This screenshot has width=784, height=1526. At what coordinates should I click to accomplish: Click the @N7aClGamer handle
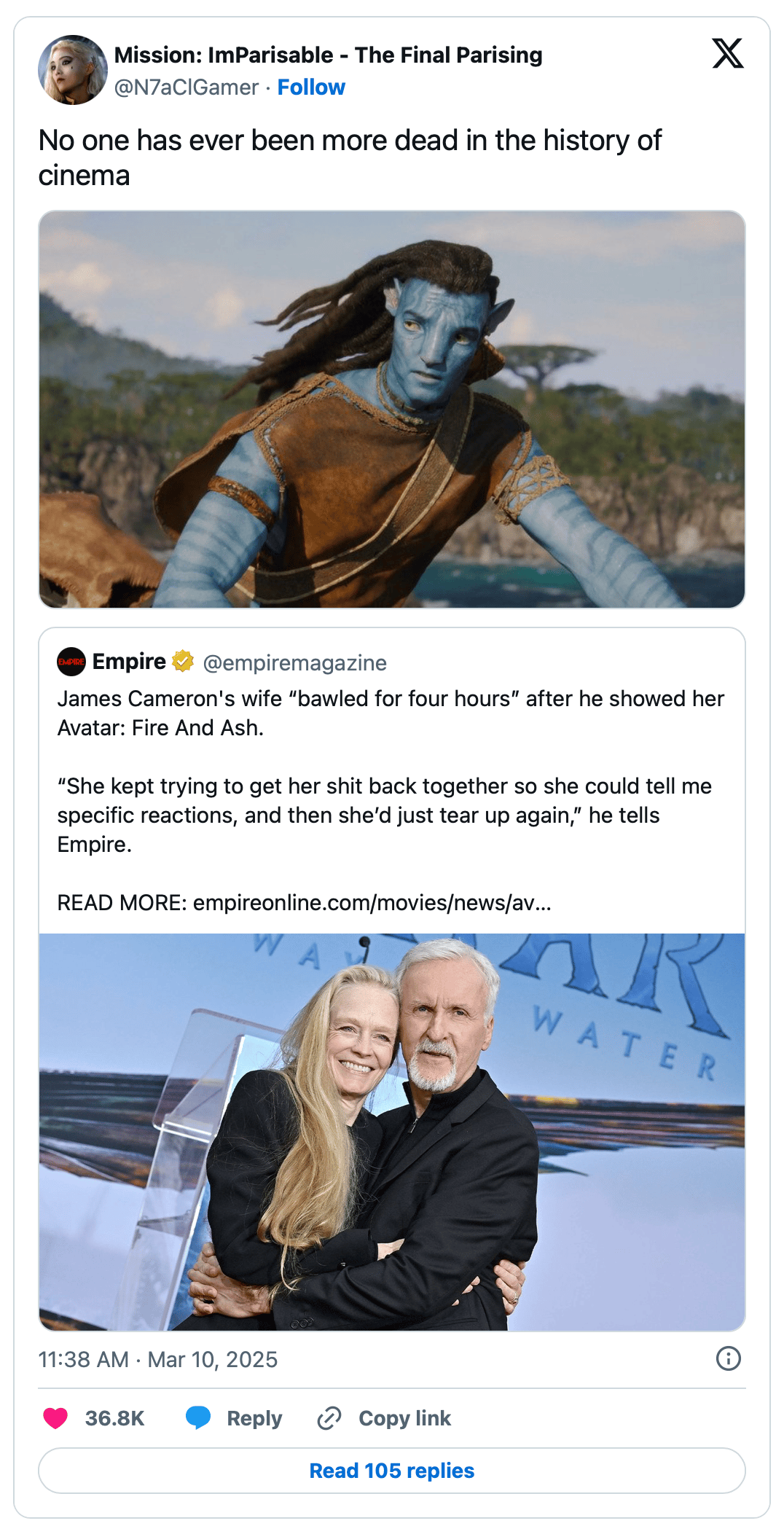pyautogui.click(x=187, y=87)
